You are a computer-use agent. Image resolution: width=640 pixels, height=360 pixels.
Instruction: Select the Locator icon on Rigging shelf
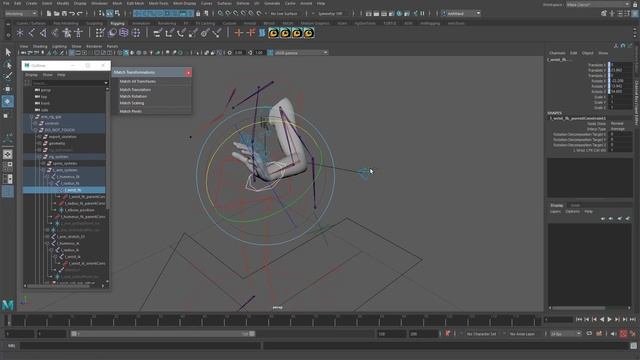[20, 33]
